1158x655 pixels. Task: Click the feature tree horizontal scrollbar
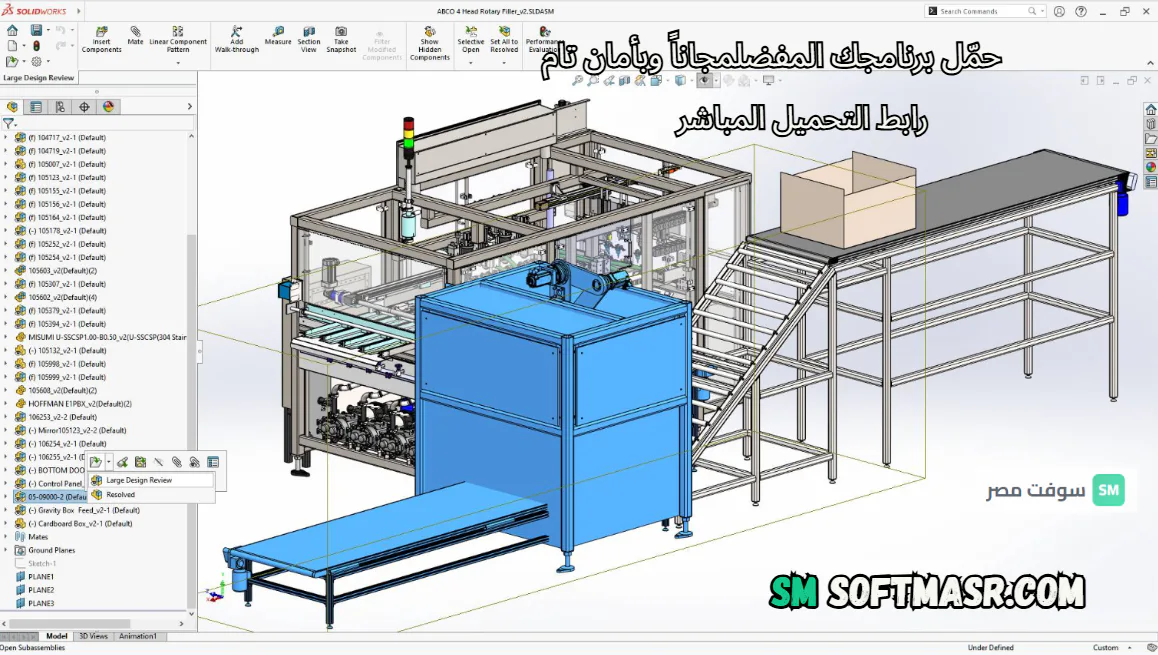(69, 624)
